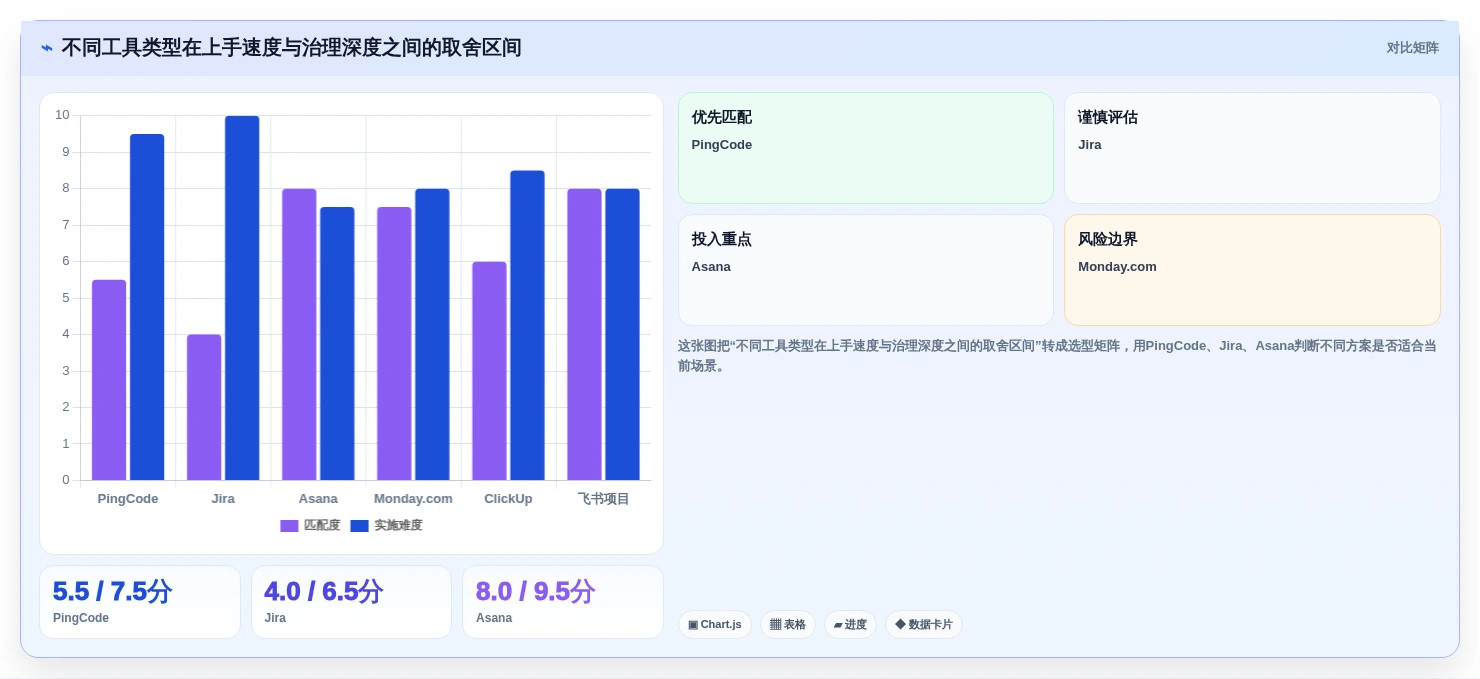Viewport: 1480px width, 679px height.
Task: Click Asana blue 实施难度 bar
Action: (x=337, y=343)
